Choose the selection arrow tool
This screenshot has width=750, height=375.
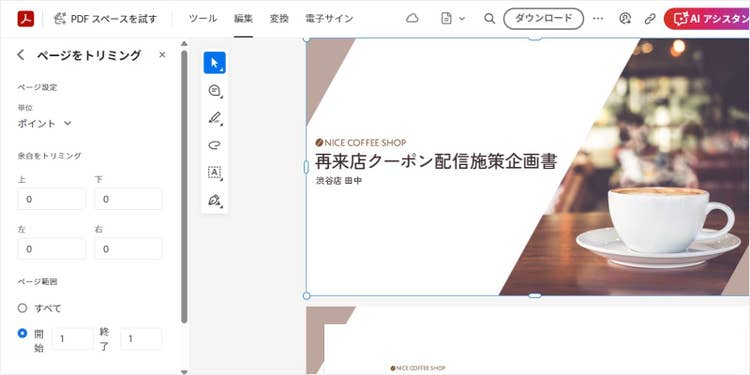coord(215,63)
